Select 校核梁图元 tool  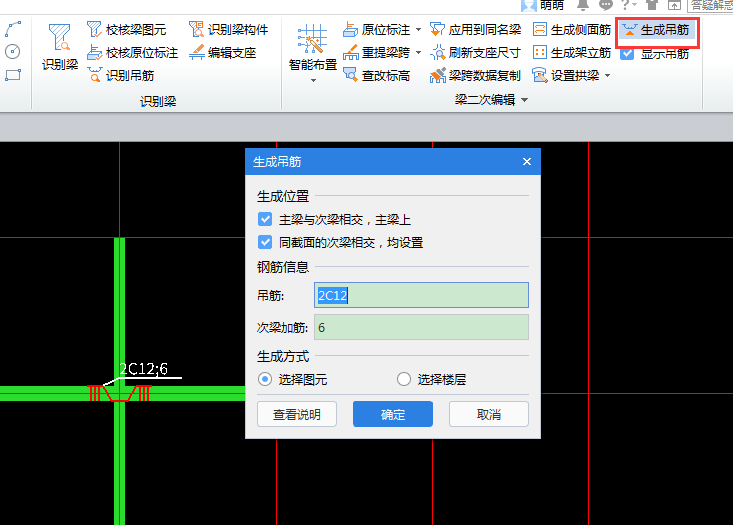(126, 29)
